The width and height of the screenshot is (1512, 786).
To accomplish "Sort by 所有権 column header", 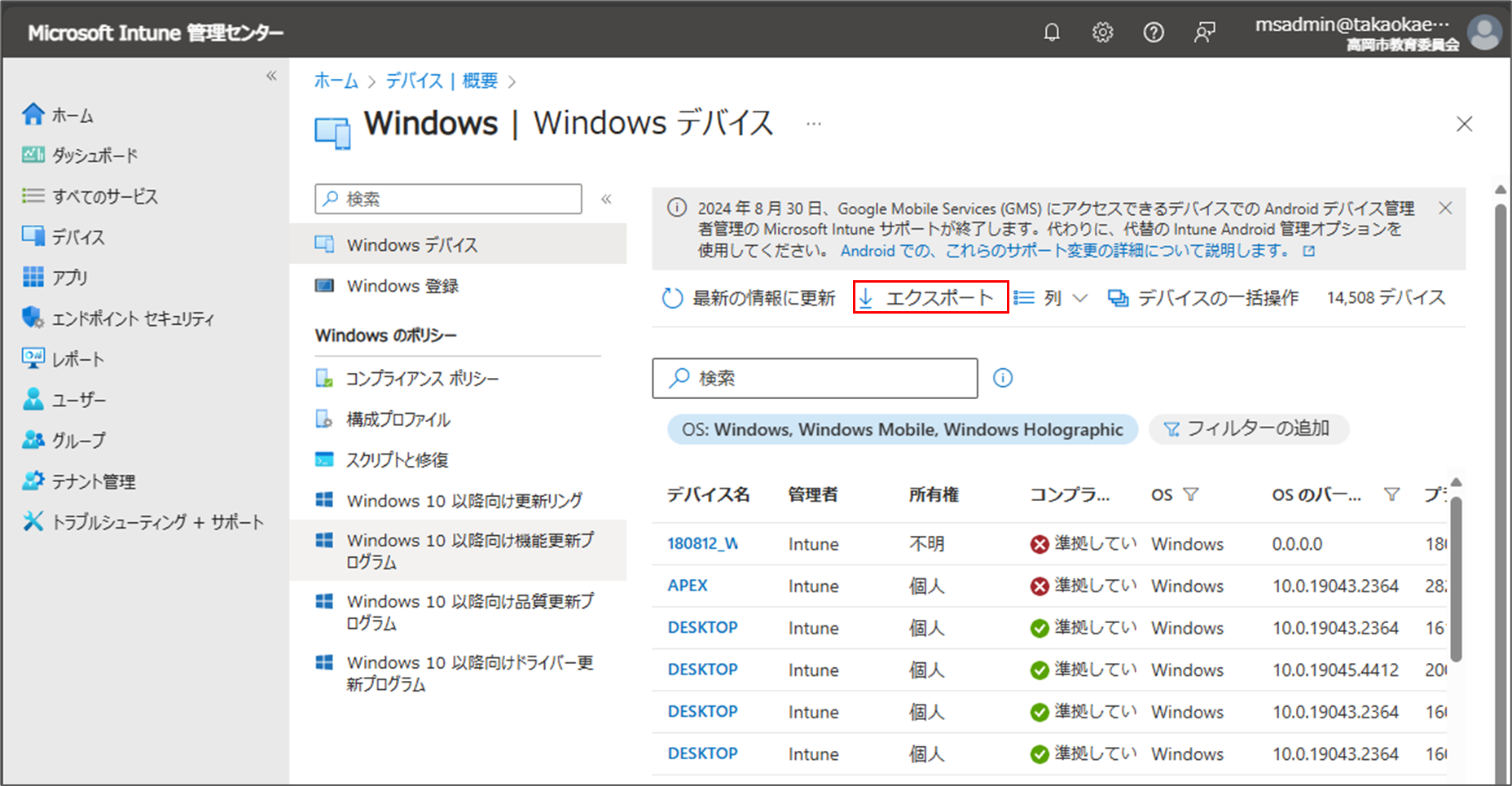I will pyautogui.click(x=934, y=494).
